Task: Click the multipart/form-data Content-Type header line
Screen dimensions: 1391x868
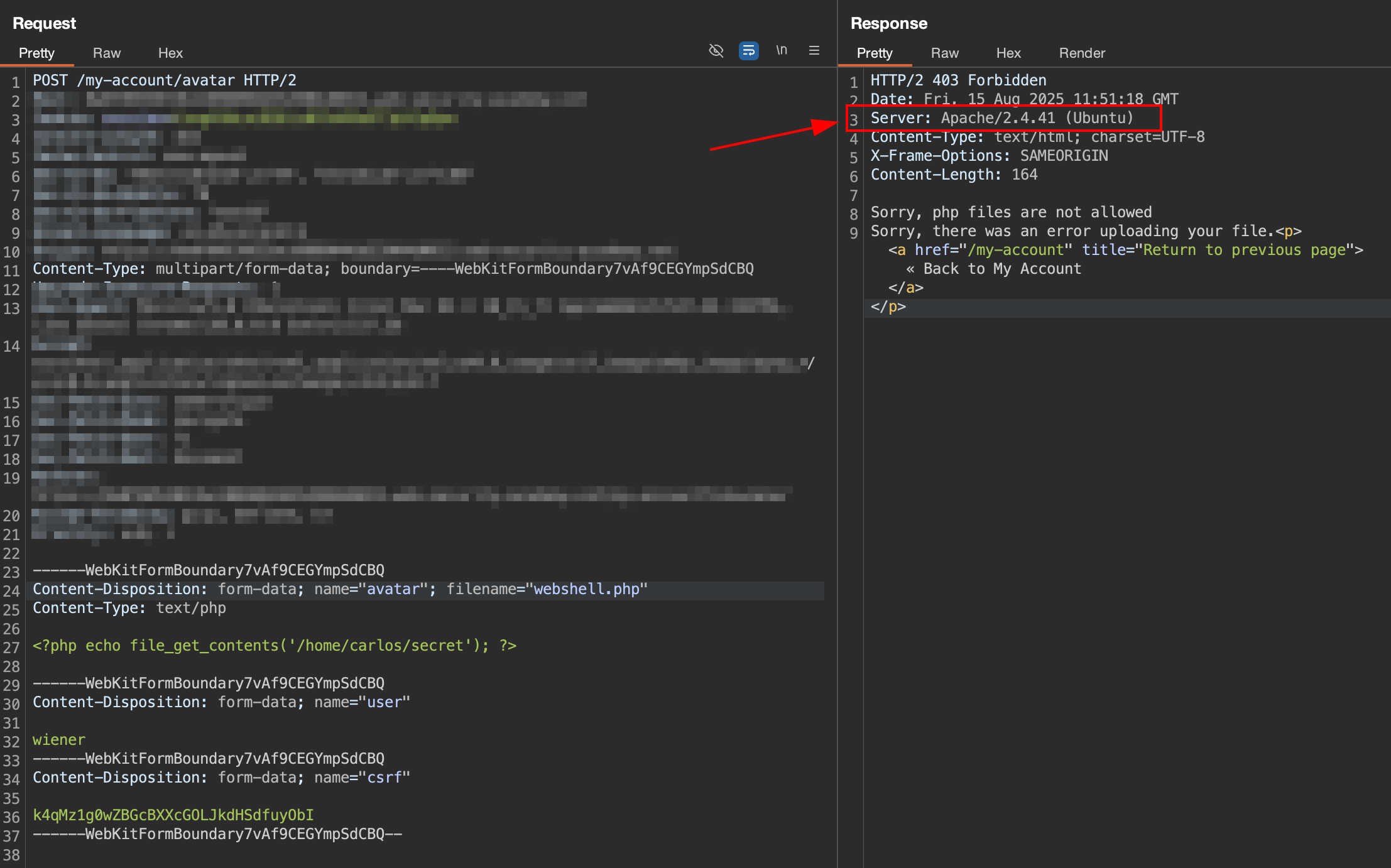Action: click(x=393, y=269)
